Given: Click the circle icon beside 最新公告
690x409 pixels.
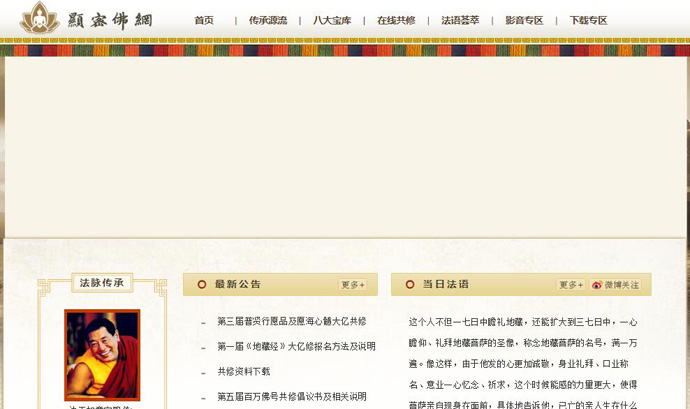Looking at the screenshot, I should [202, 285].
